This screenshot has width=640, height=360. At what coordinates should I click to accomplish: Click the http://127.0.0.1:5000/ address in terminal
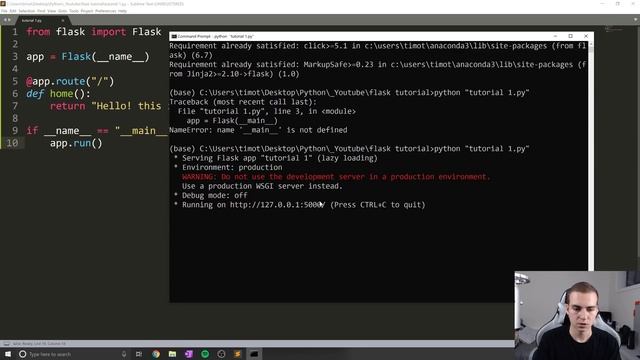(277, 205)
